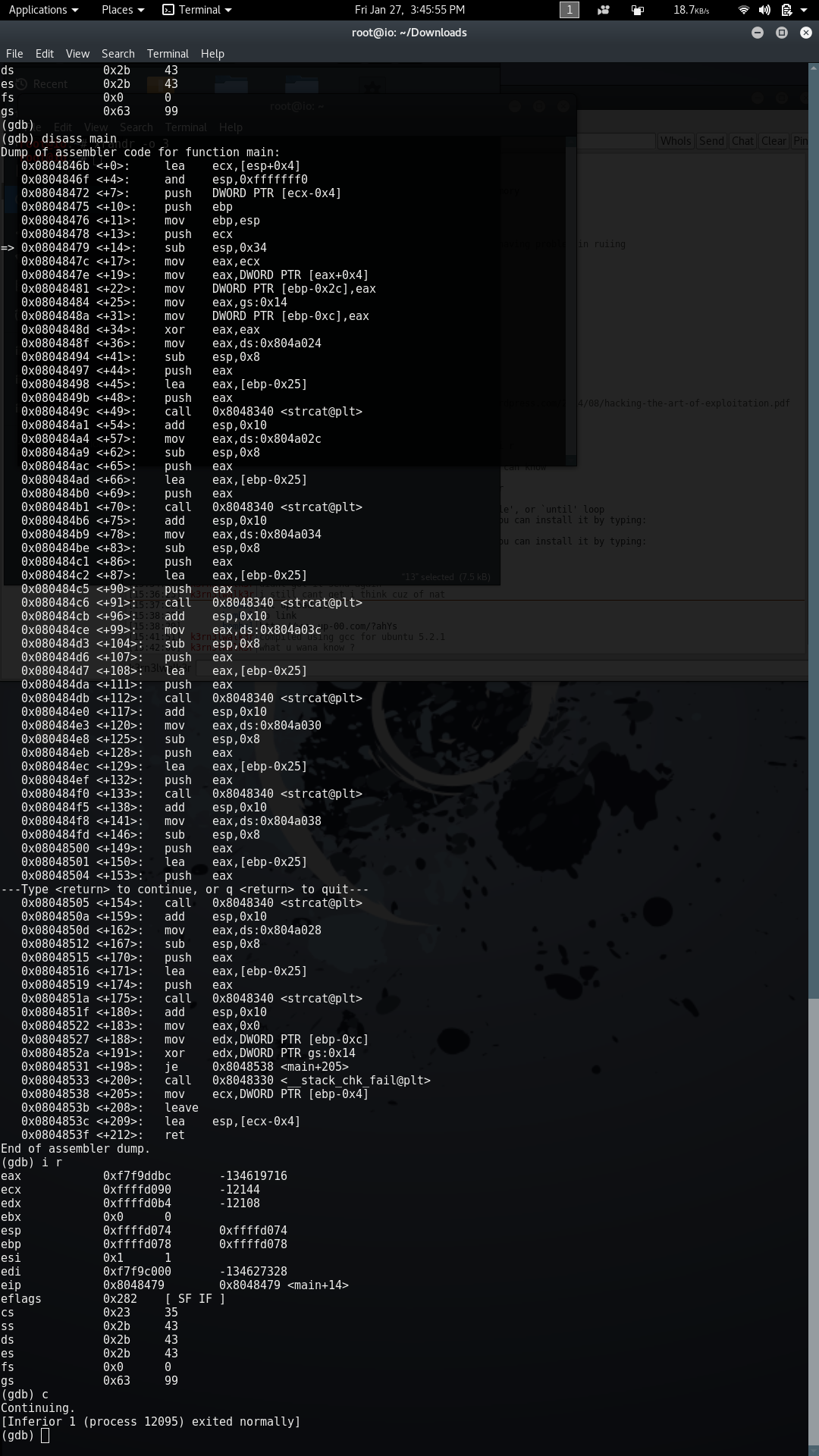Click the 'disass main' command text
819x1456 pixels.
79,139
